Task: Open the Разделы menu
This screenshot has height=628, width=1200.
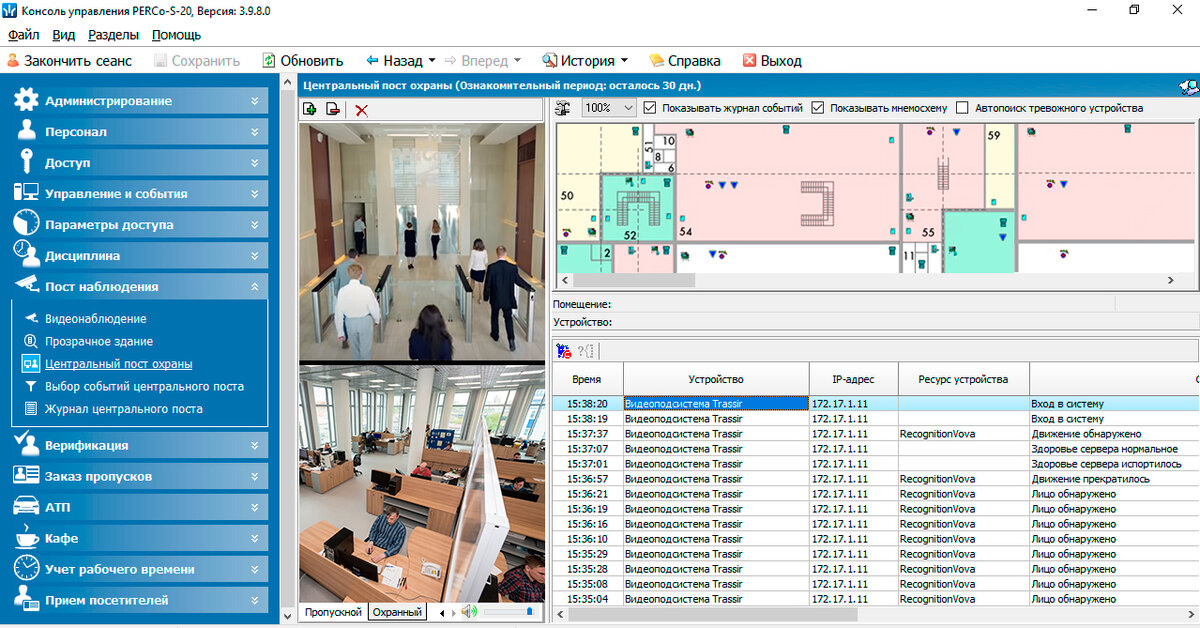Action: [113, 35]
